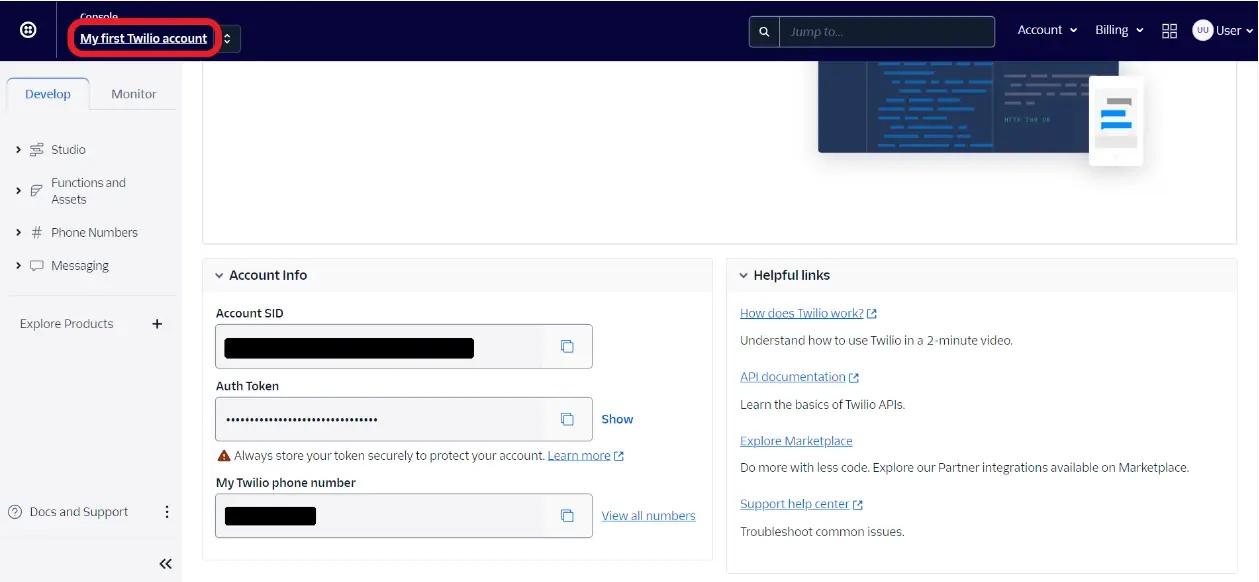The image size is (1259, 582).
Task: Switch to the Monitor tab
Action: point(134,94)
